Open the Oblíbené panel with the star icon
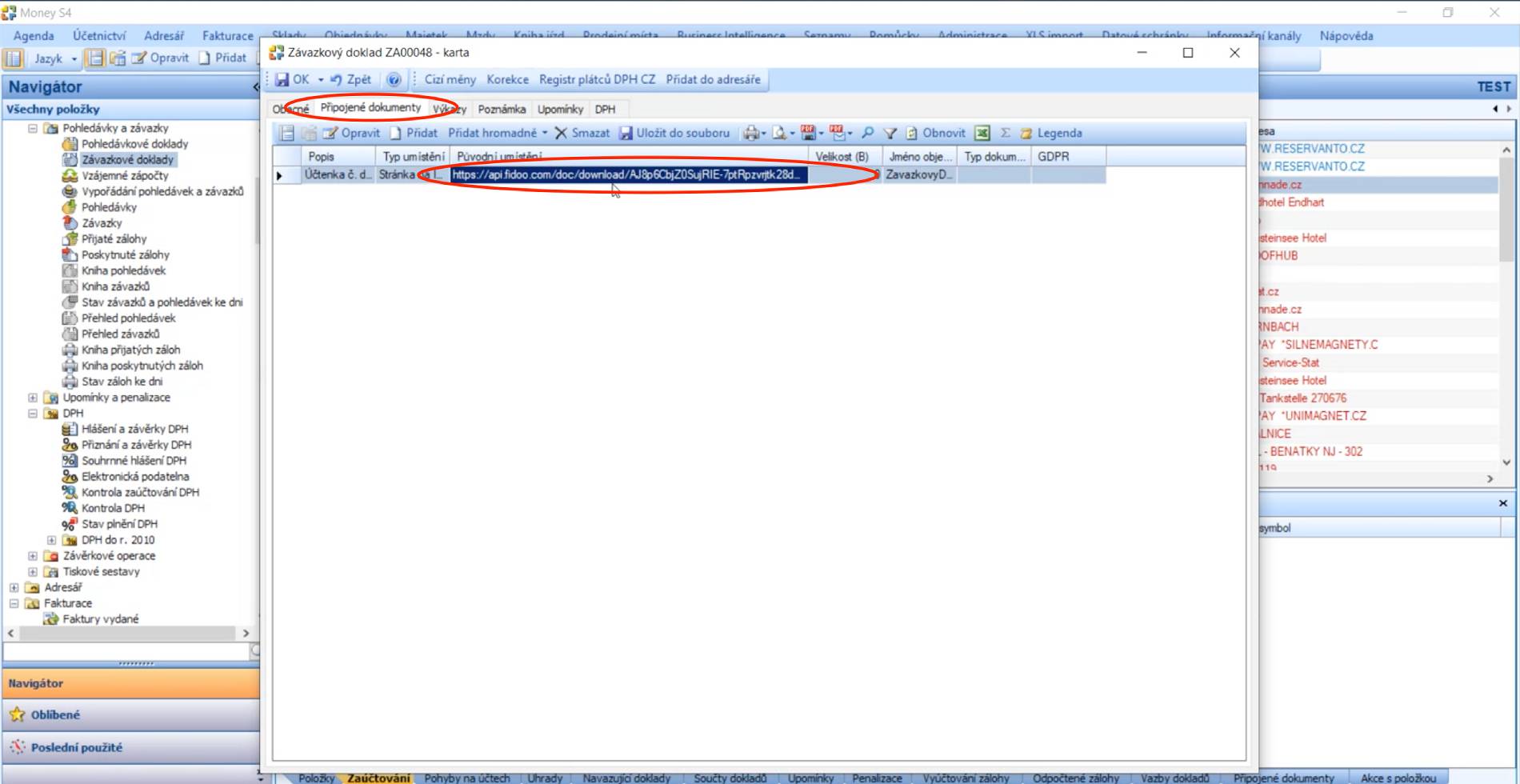1520x784 pixels. coord(130,714)
